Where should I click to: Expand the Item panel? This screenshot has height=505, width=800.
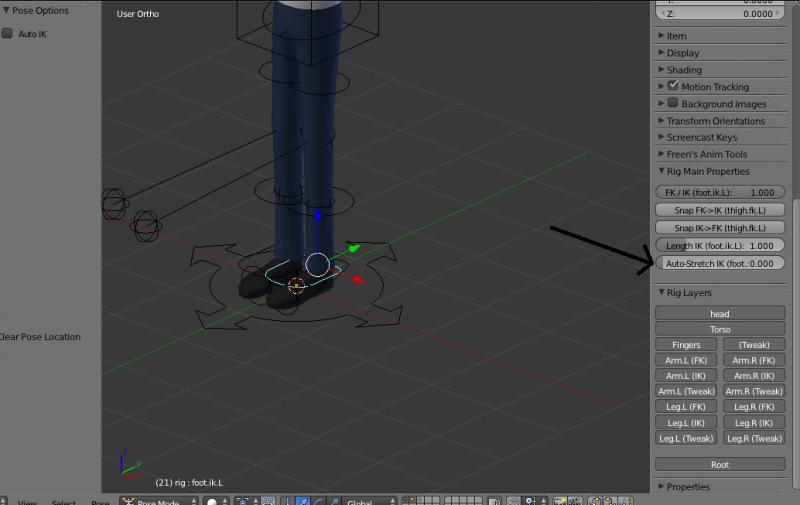pos(661,35)
